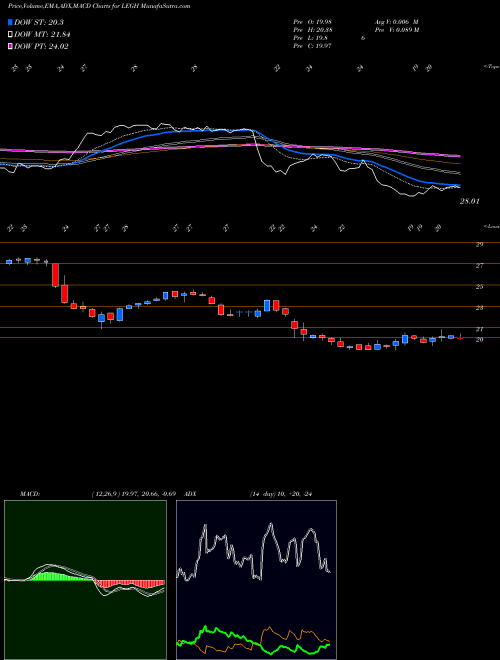Image resolution: width=500 pixels, height=660 pixels.
Task: Click the 'Lows' label at right edge of second marker row
Action: click(x=492, y=227)
